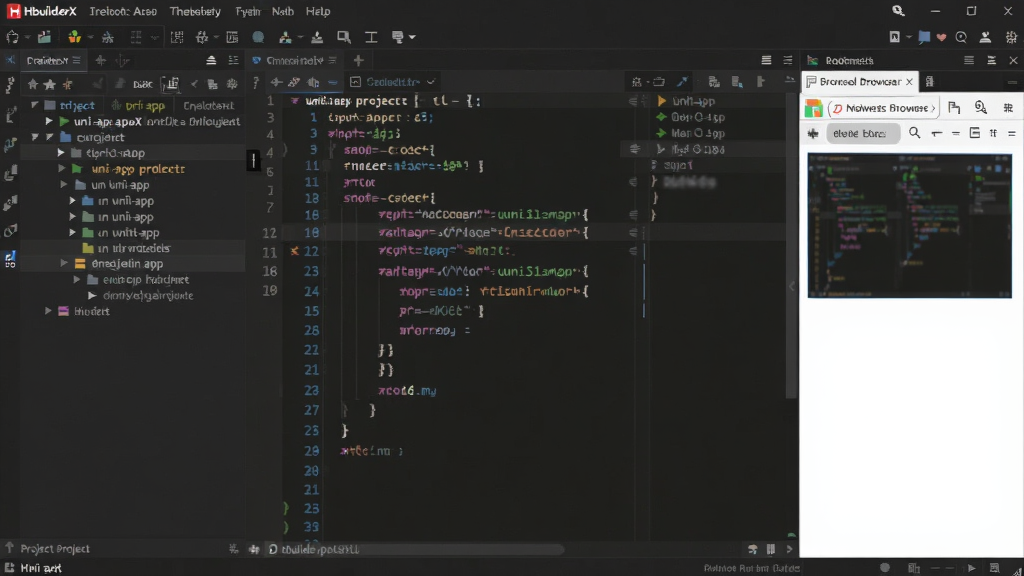1024x576 pixels.
Task: Click the teal circle icon in main toolbar
Action: click(x=258, y=37)
